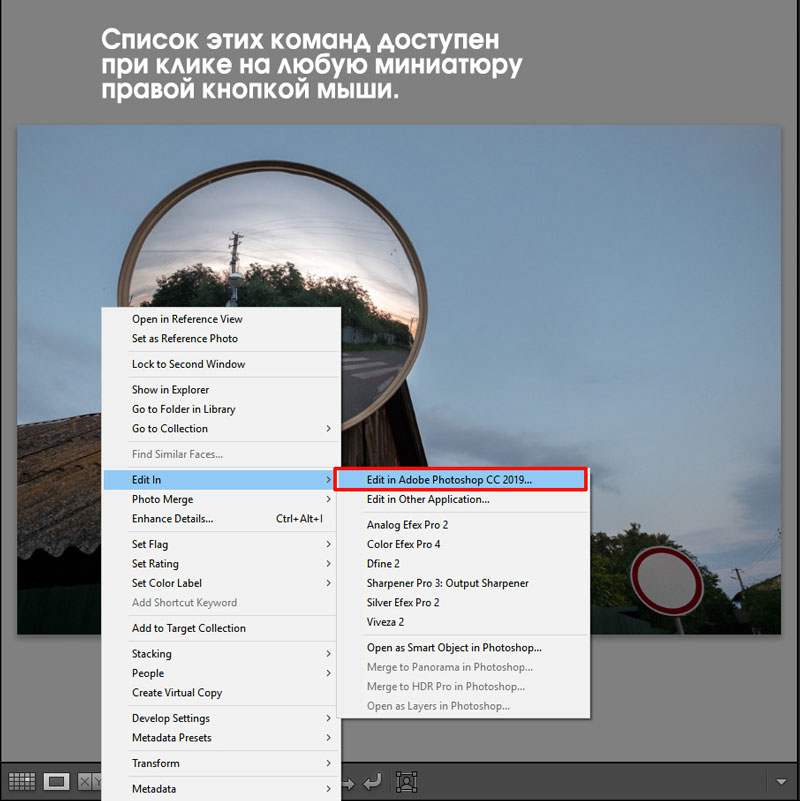Expand Stacking submenu
The height and width of the screenshot is (801, 800).
coord(219,653)
